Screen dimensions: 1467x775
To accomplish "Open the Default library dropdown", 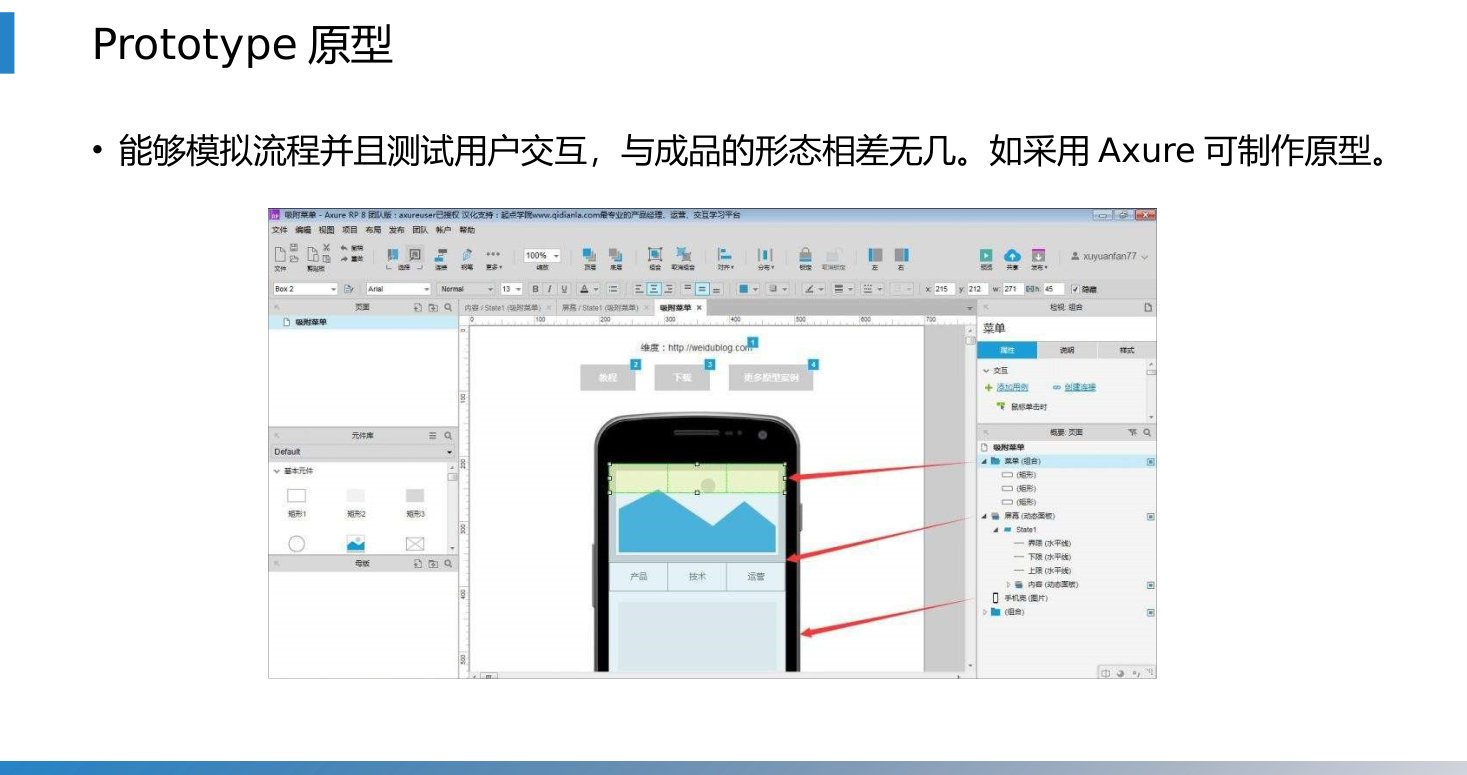I will (x=363, y=452).
